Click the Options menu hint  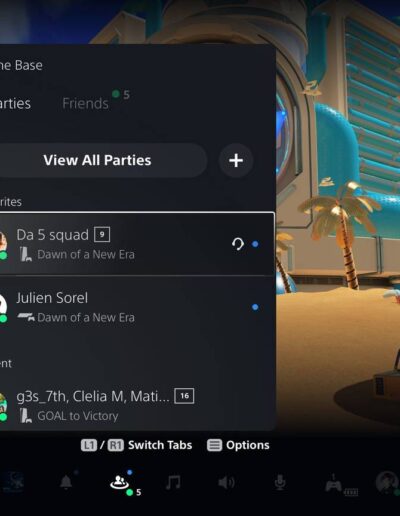[238, 445]
